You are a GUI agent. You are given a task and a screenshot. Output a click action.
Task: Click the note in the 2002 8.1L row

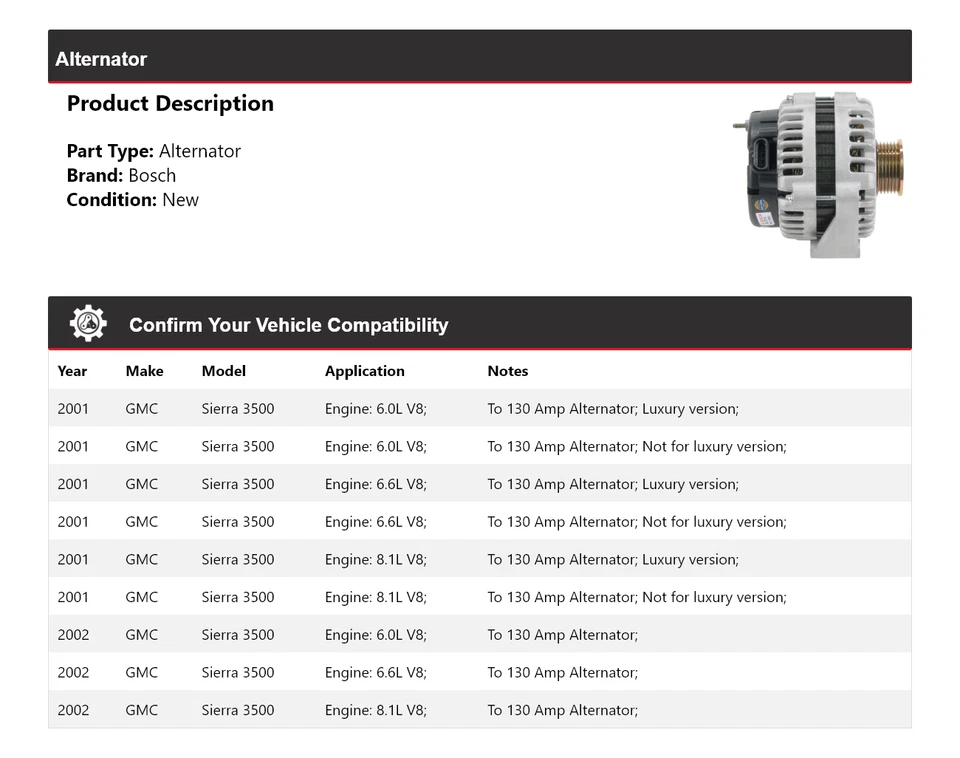pyautogui.click(x=563, y=710)
